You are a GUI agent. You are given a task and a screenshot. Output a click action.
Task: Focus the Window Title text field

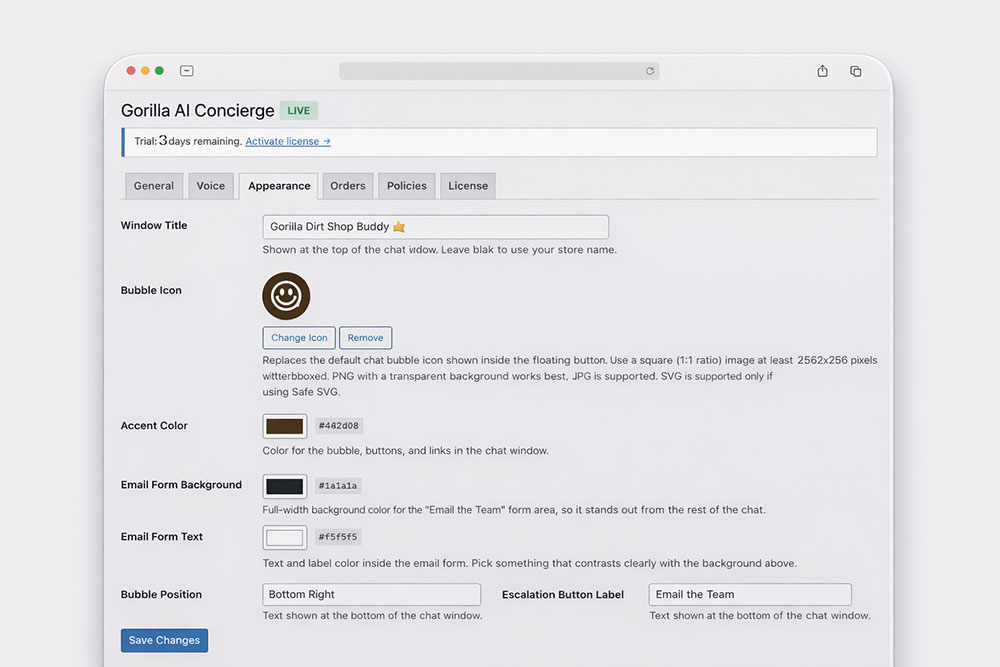[435, 227]
